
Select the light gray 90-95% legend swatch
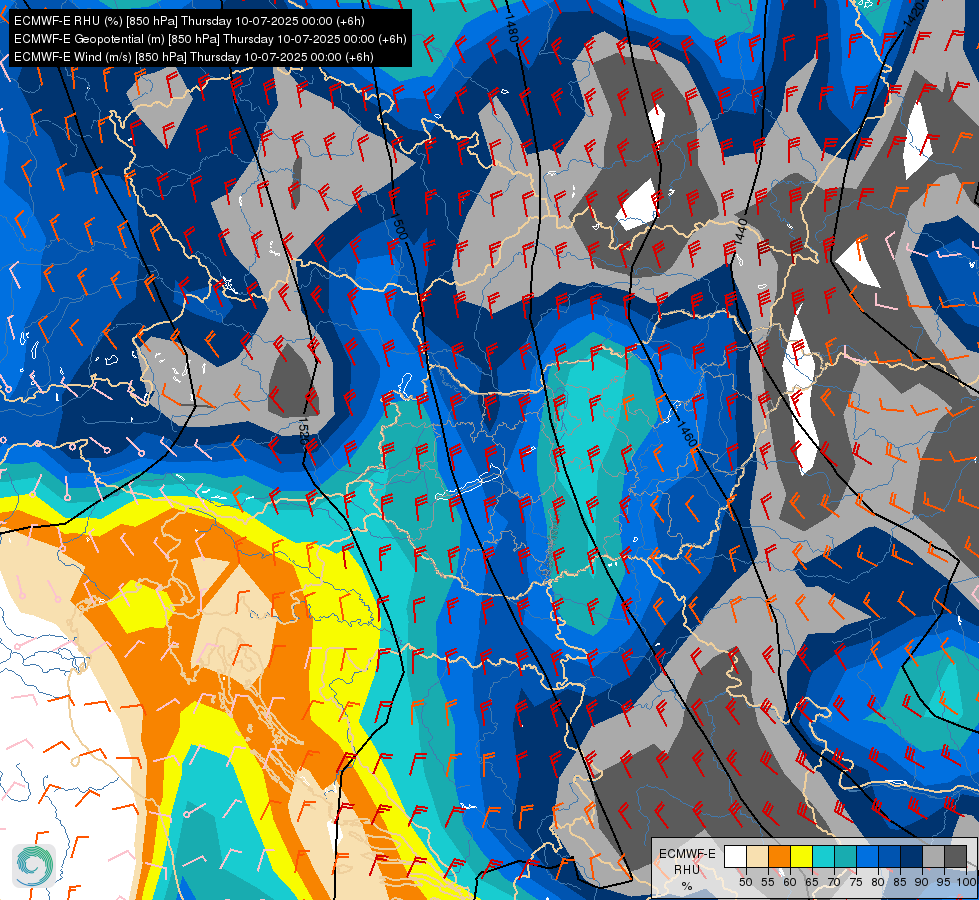933,856
